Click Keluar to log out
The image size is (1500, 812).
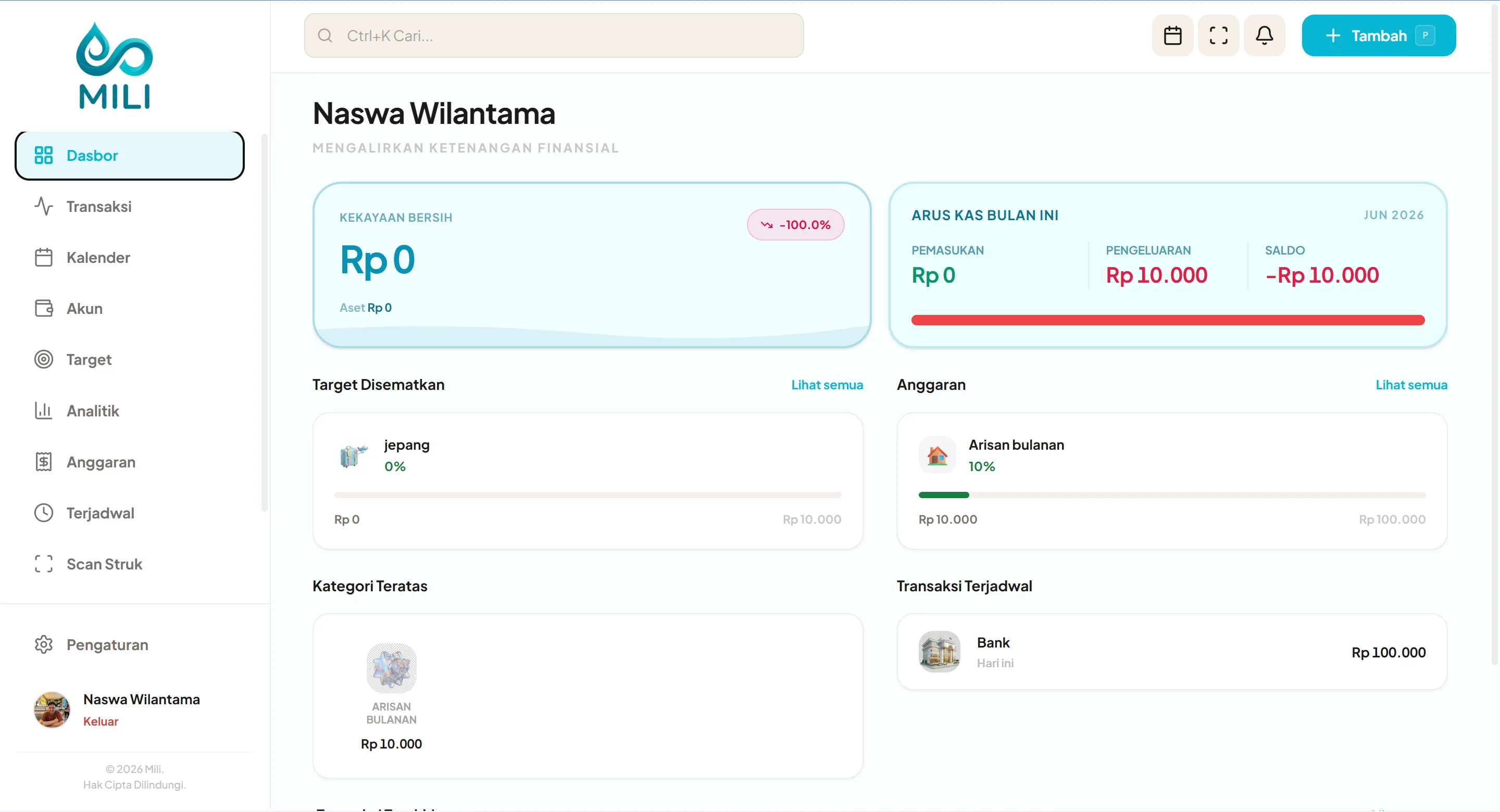pyautogui.click(x=100, y=721)
